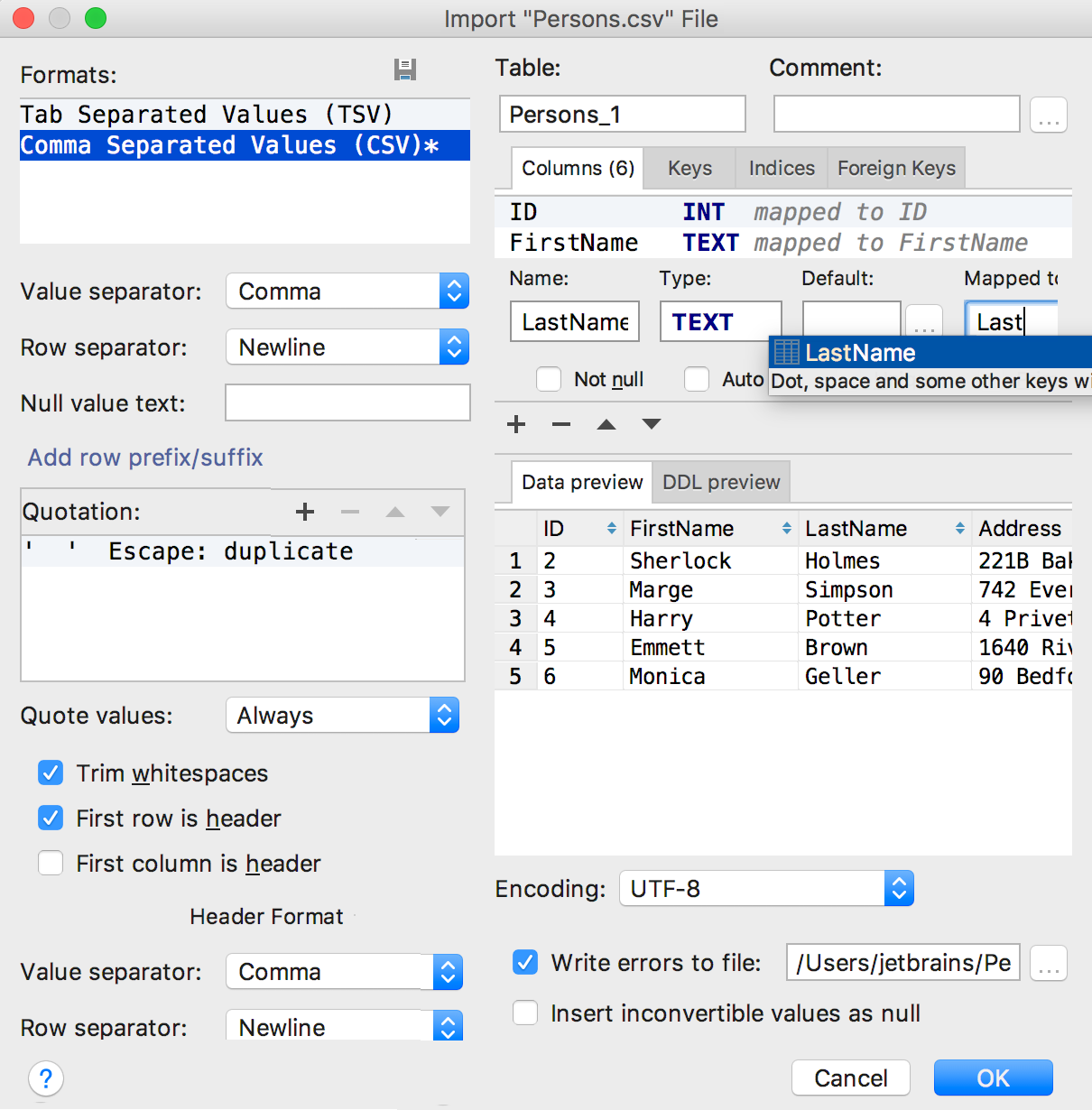Image resolution: width=1092 pixels, height=1110 pixels.
Task: Open help with question mark icon
Action: [x=46, y=1078]
